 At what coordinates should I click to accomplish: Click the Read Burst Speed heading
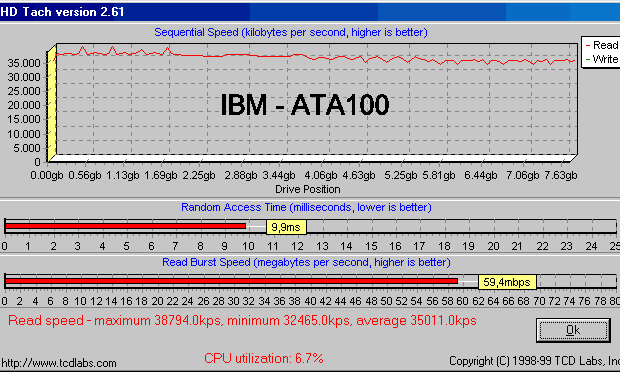[x=306, y=262]
